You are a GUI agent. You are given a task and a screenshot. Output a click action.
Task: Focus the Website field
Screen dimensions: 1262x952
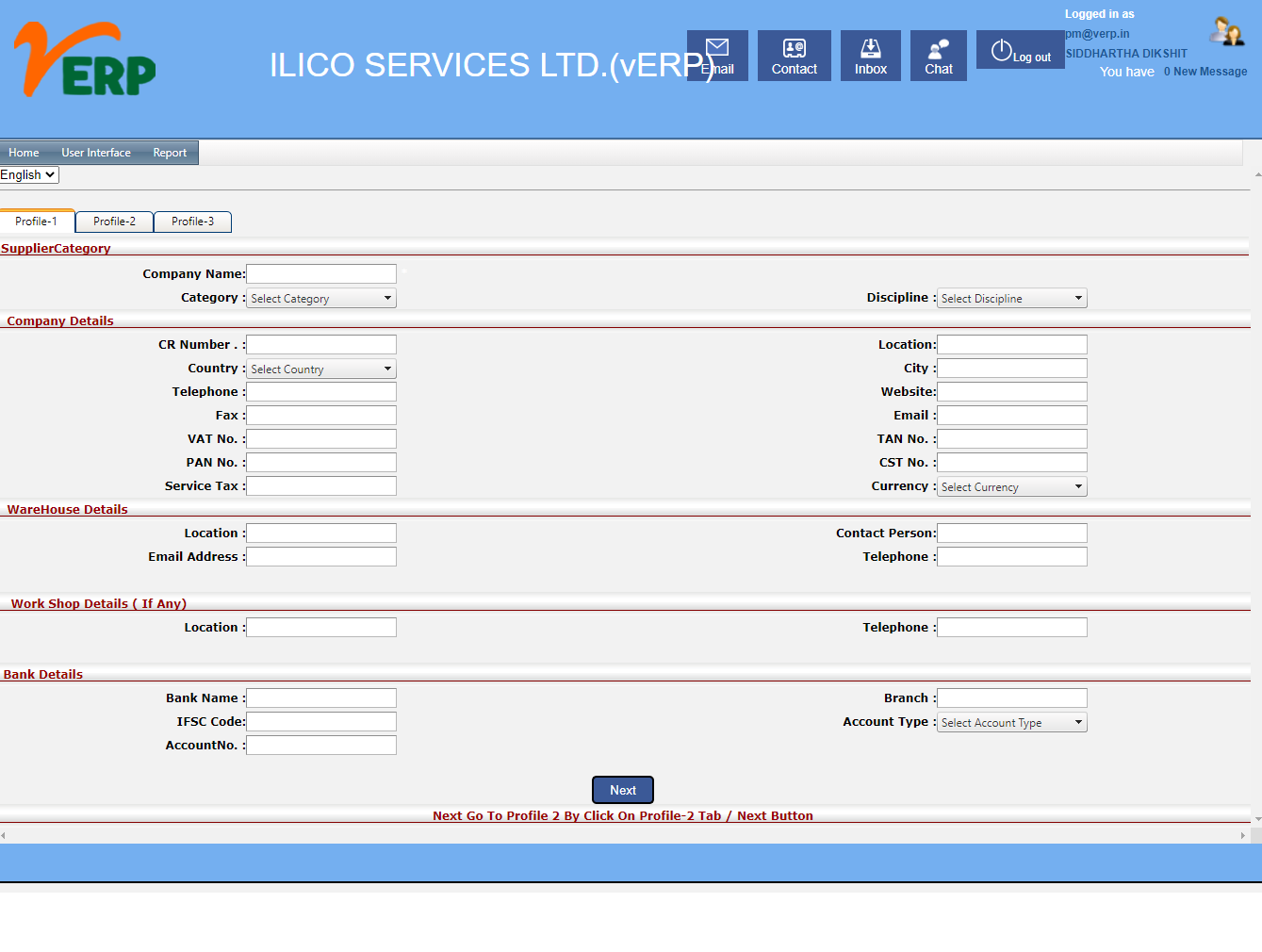(1012, 392)
